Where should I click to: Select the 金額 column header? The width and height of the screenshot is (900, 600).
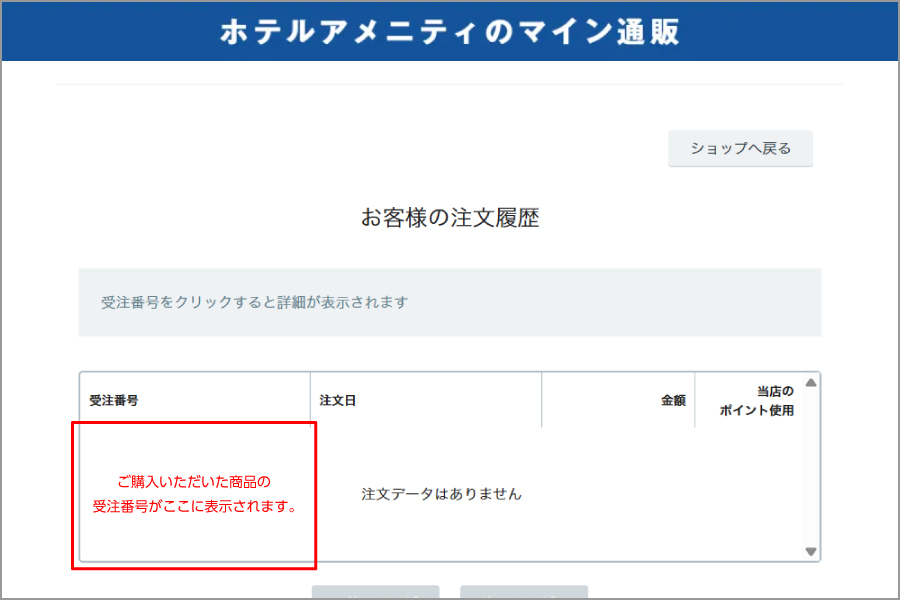point(672,400)
